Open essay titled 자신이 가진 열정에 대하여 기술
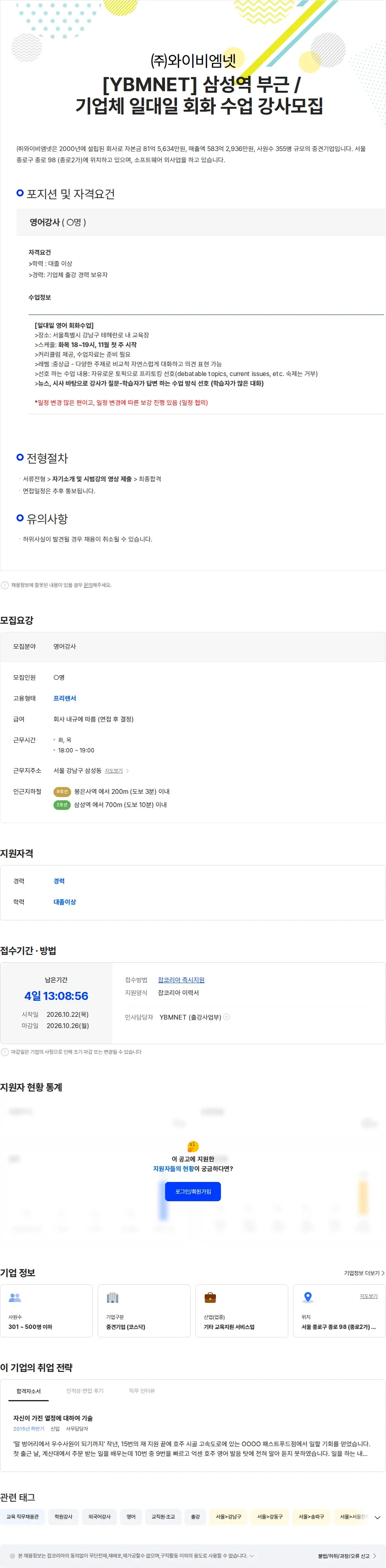The width and height of the screenshot is (386, 1568). pyautogui.click(x=53, y=1418)
